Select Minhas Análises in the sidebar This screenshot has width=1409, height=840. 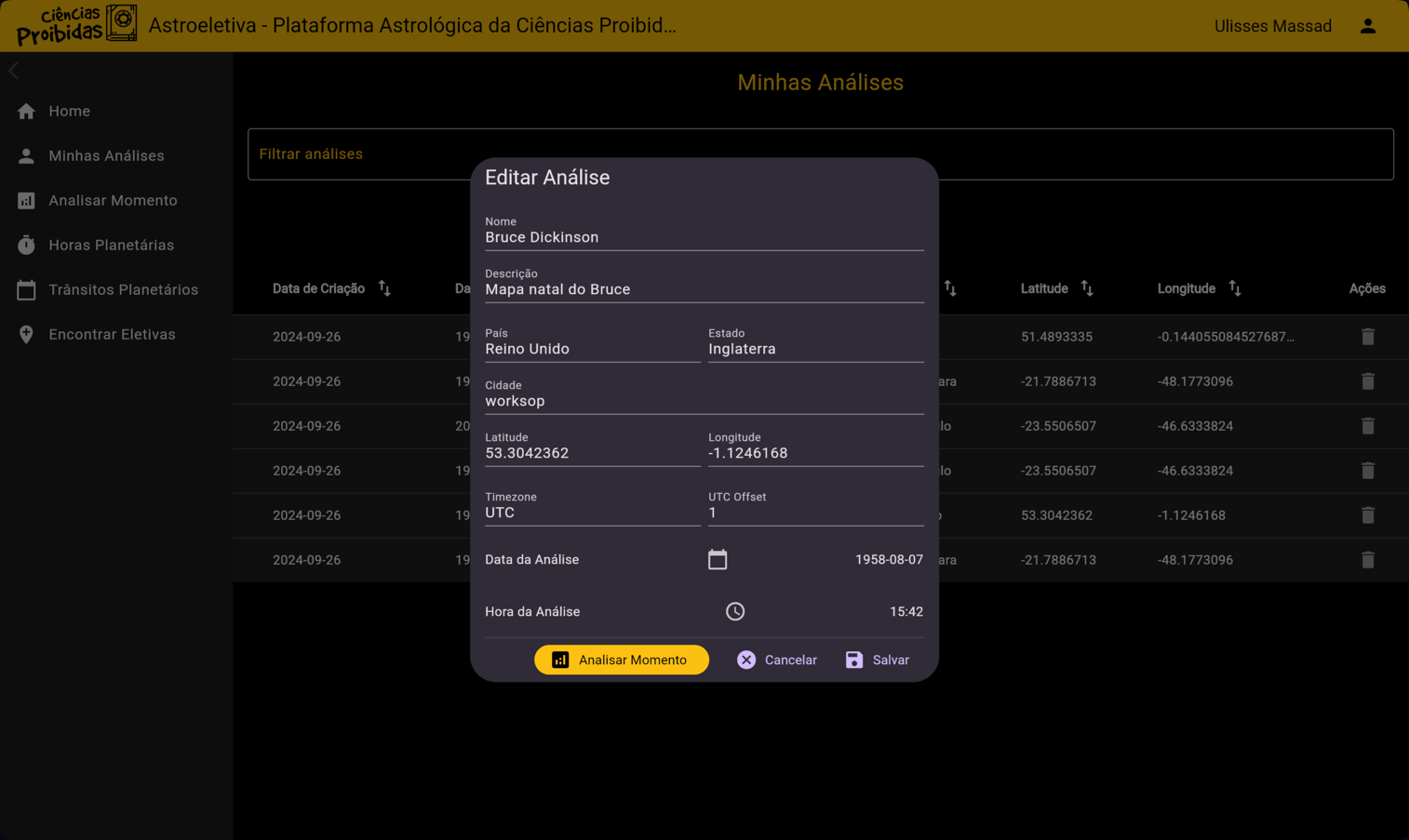pyautogui.click(x=106, y=155)
